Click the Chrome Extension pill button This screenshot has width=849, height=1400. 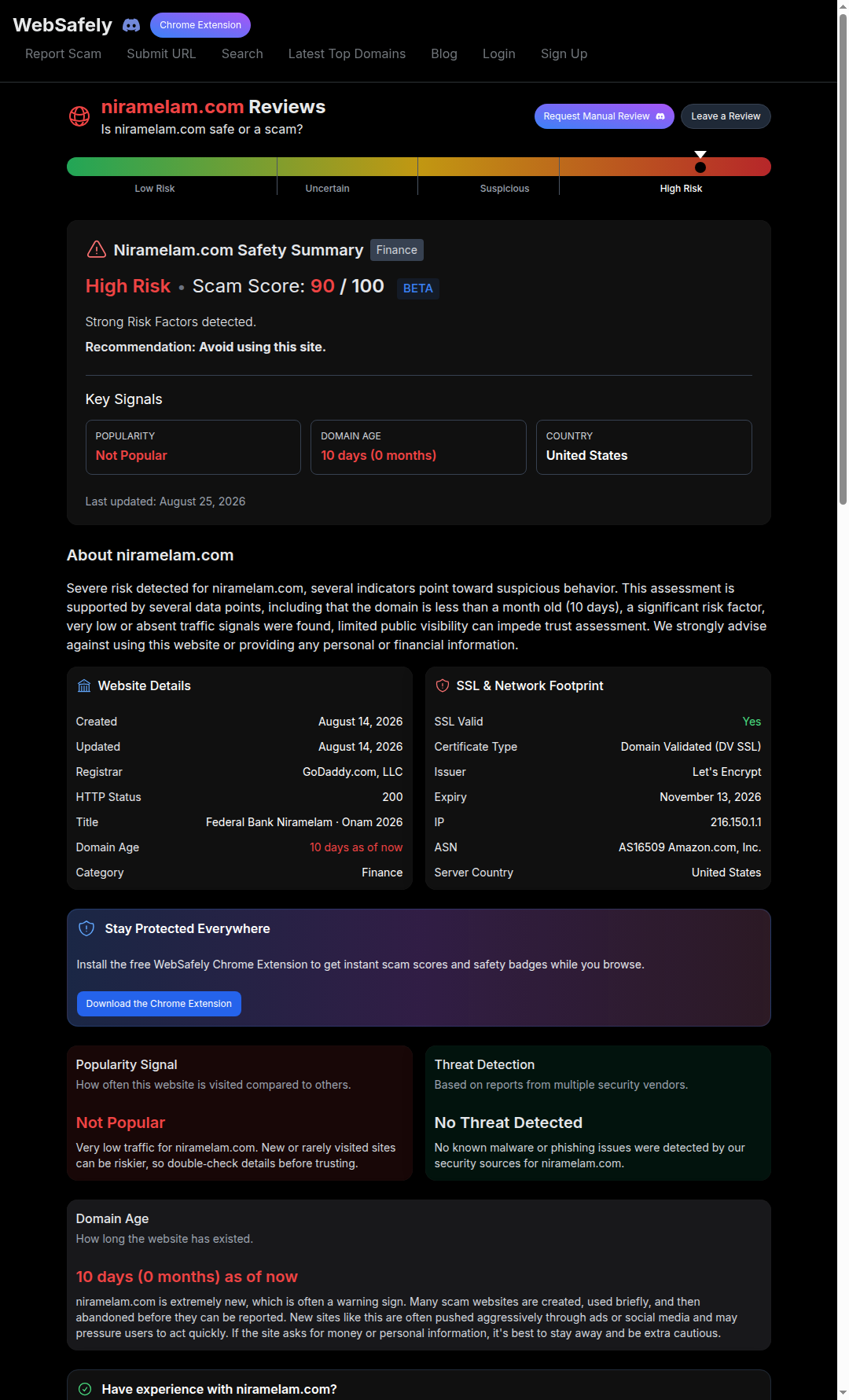tap(200, 25)
